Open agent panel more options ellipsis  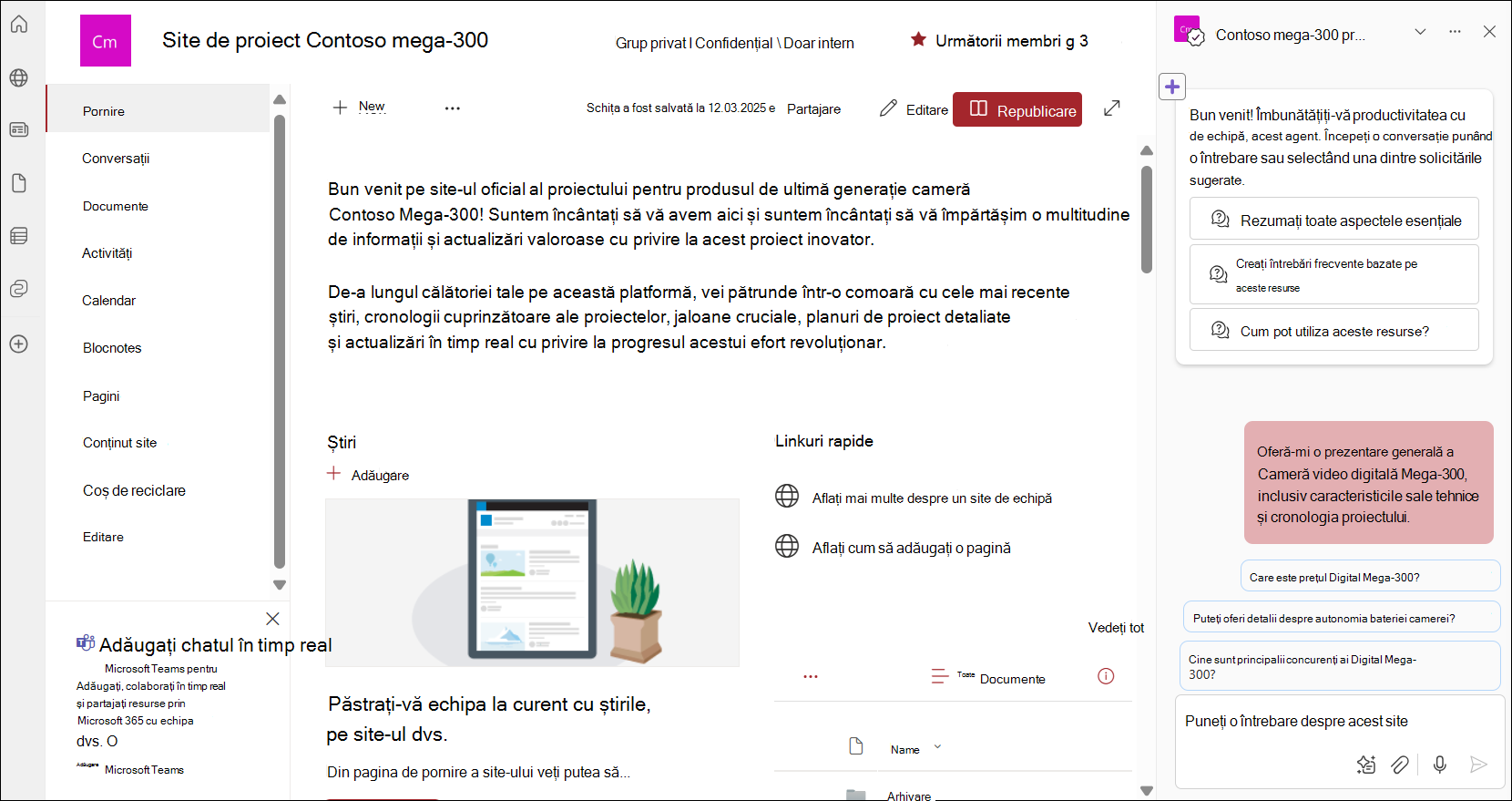[x=1456, y=32]
